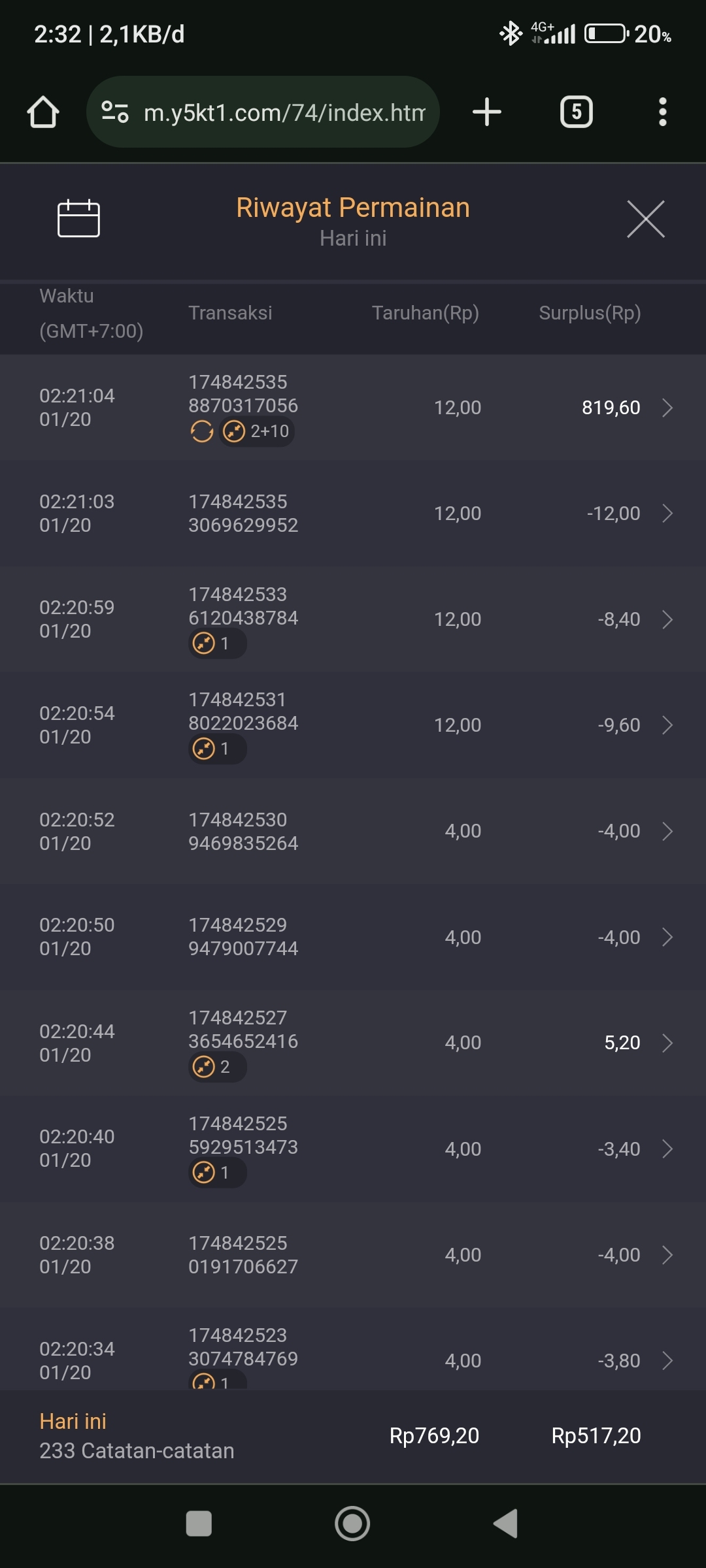
Task: Close the Riwayat Permainan panel
Action: pyautogui.click(x=645, y=219)
